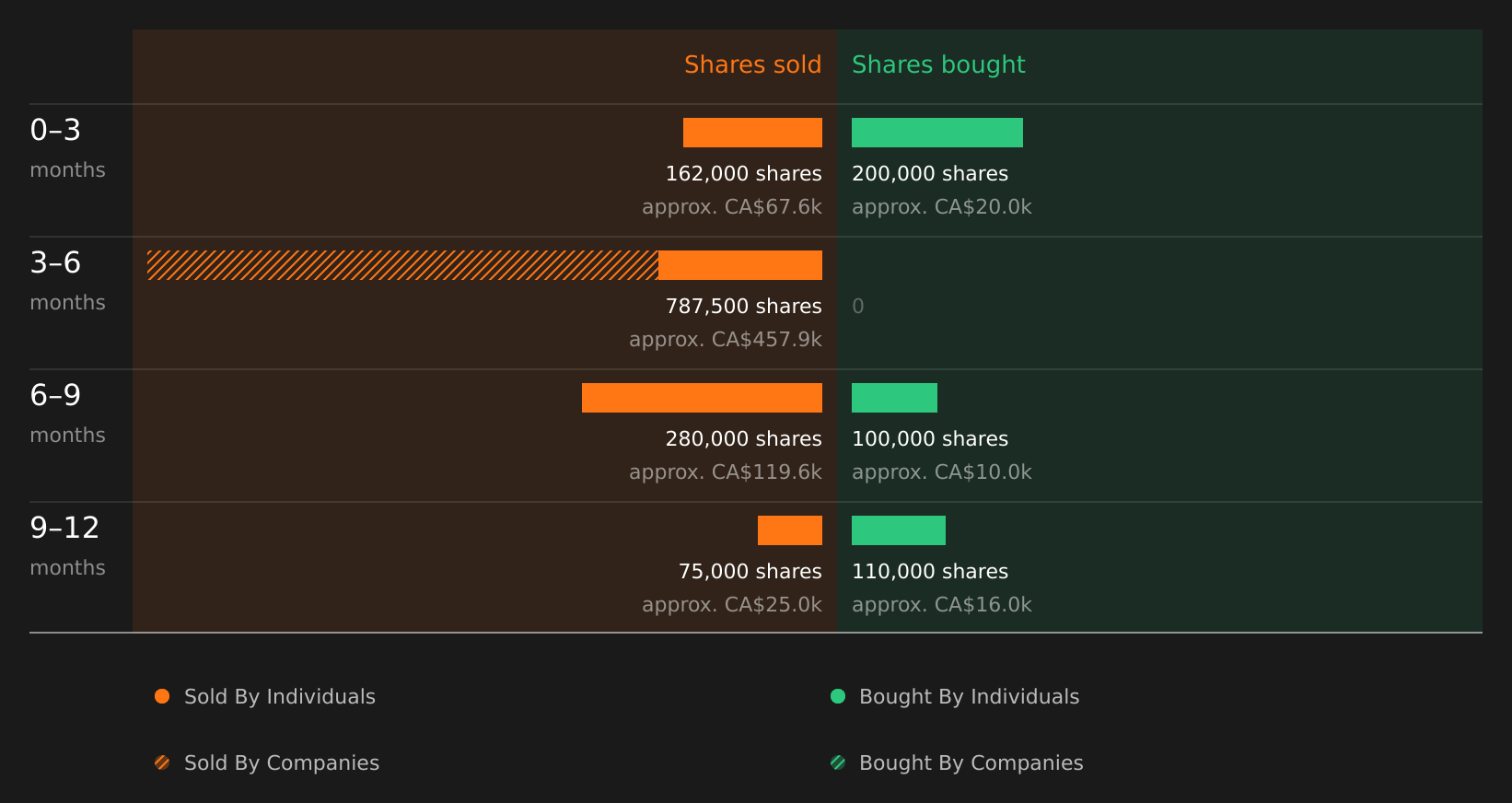Click the approx. CA$25.0k amount
The width and height of the screenshot is (1512, 803).
[x=732, y=605]
